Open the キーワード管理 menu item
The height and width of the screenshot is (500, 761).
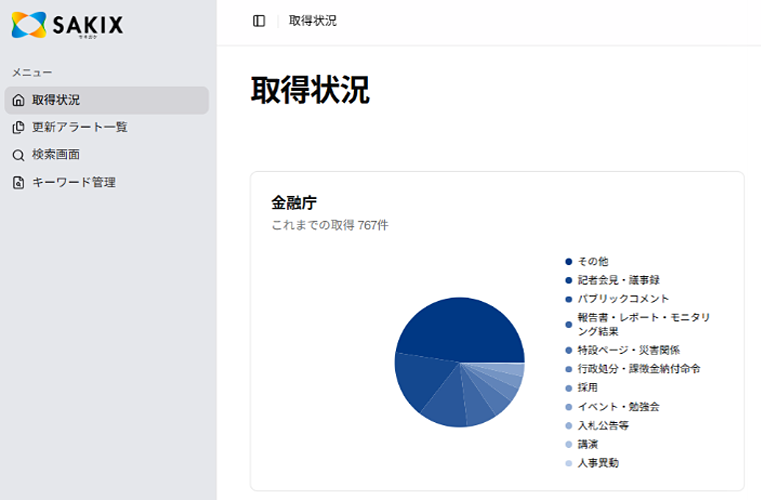(x=107, y=183)
